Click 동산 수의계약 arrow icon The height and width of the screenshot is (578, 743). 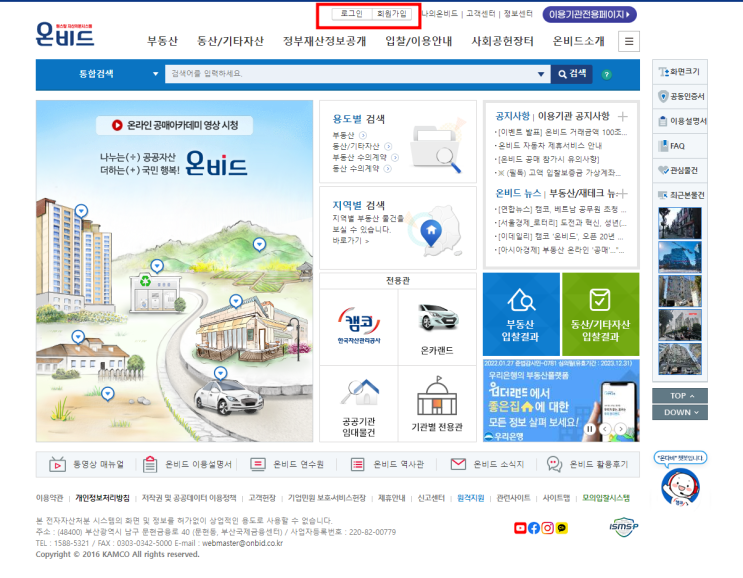point(388,169)
